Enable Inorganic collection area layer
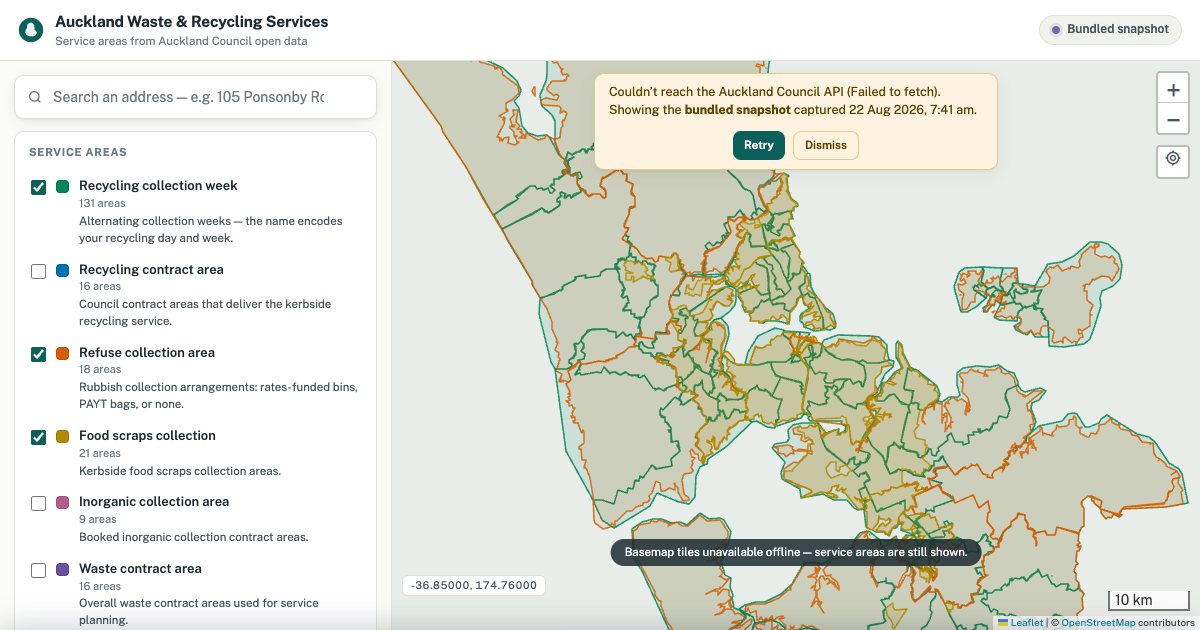This screenshot has height=630, width=1200. 39,503
